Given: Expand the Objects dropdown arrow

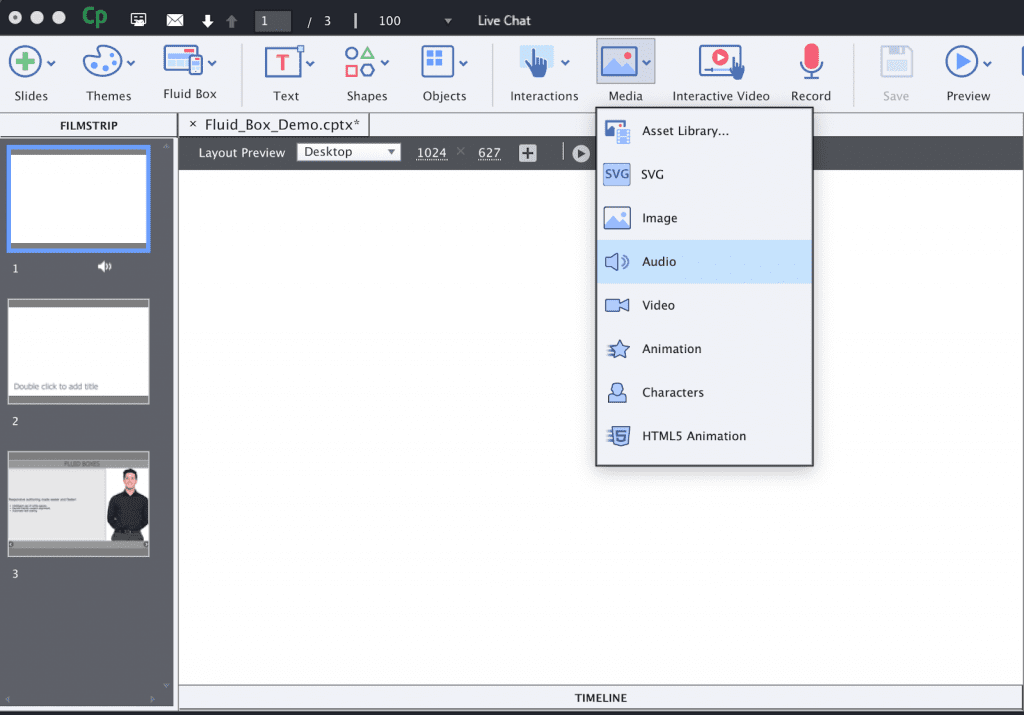Looking at the screenshot, I should click(x=463, y=63).
